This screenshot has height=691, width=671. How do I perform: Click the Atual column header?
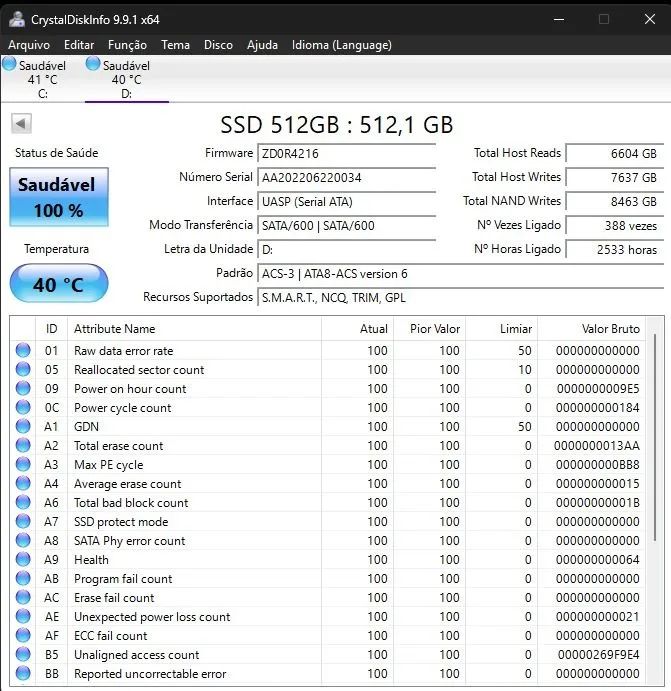(357, 329)
